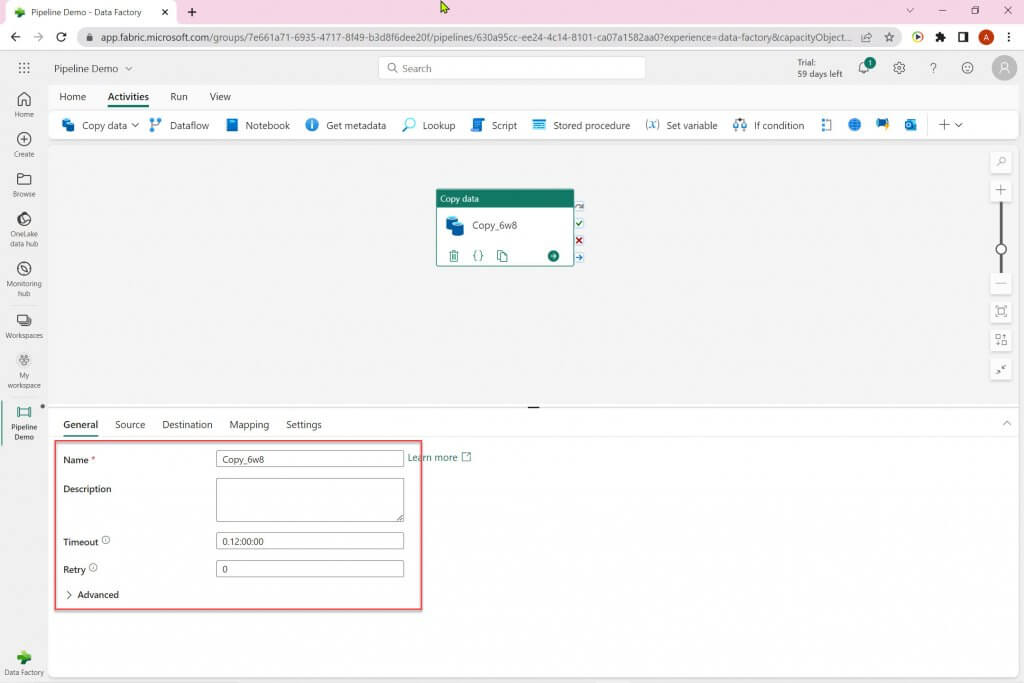The image size is (1024, 683).
Task: Expand the Advanced section
Action: [92, 595]
